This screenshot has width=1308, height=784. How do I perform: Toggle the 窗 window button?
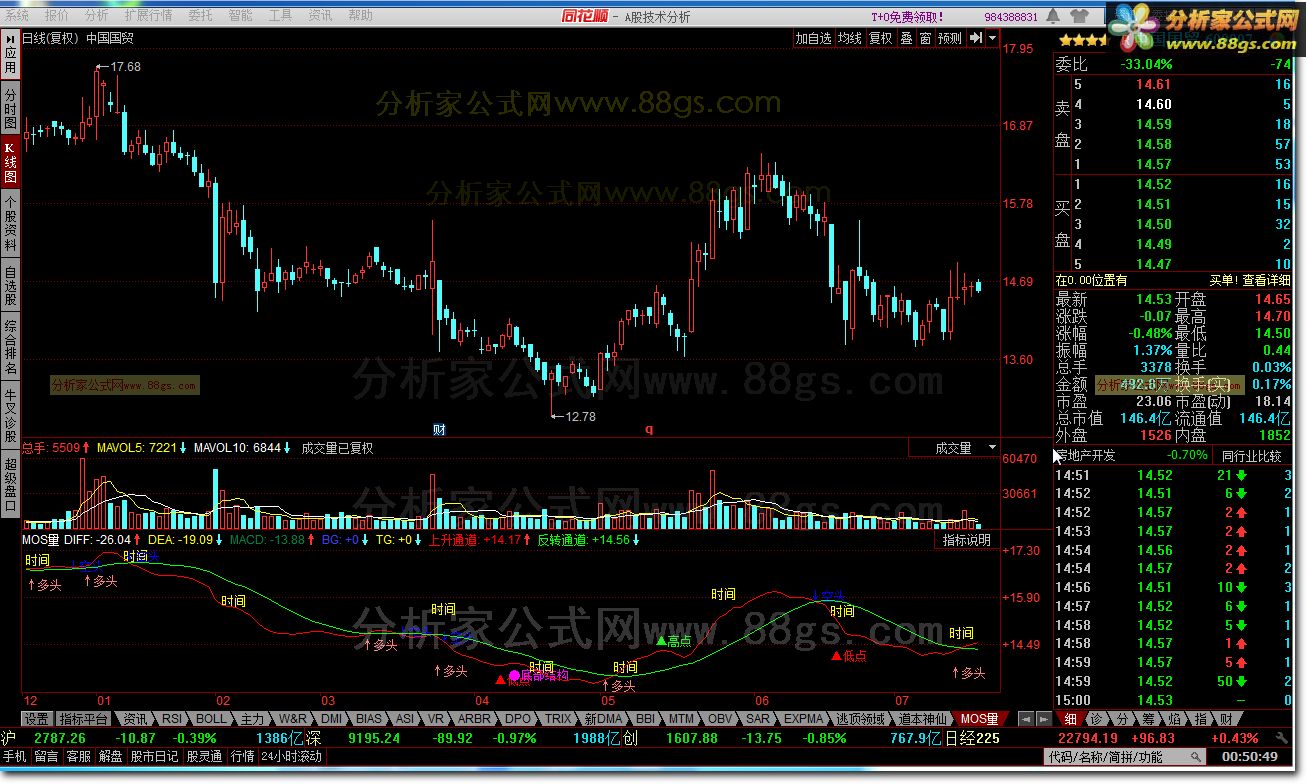pos(925,38)
